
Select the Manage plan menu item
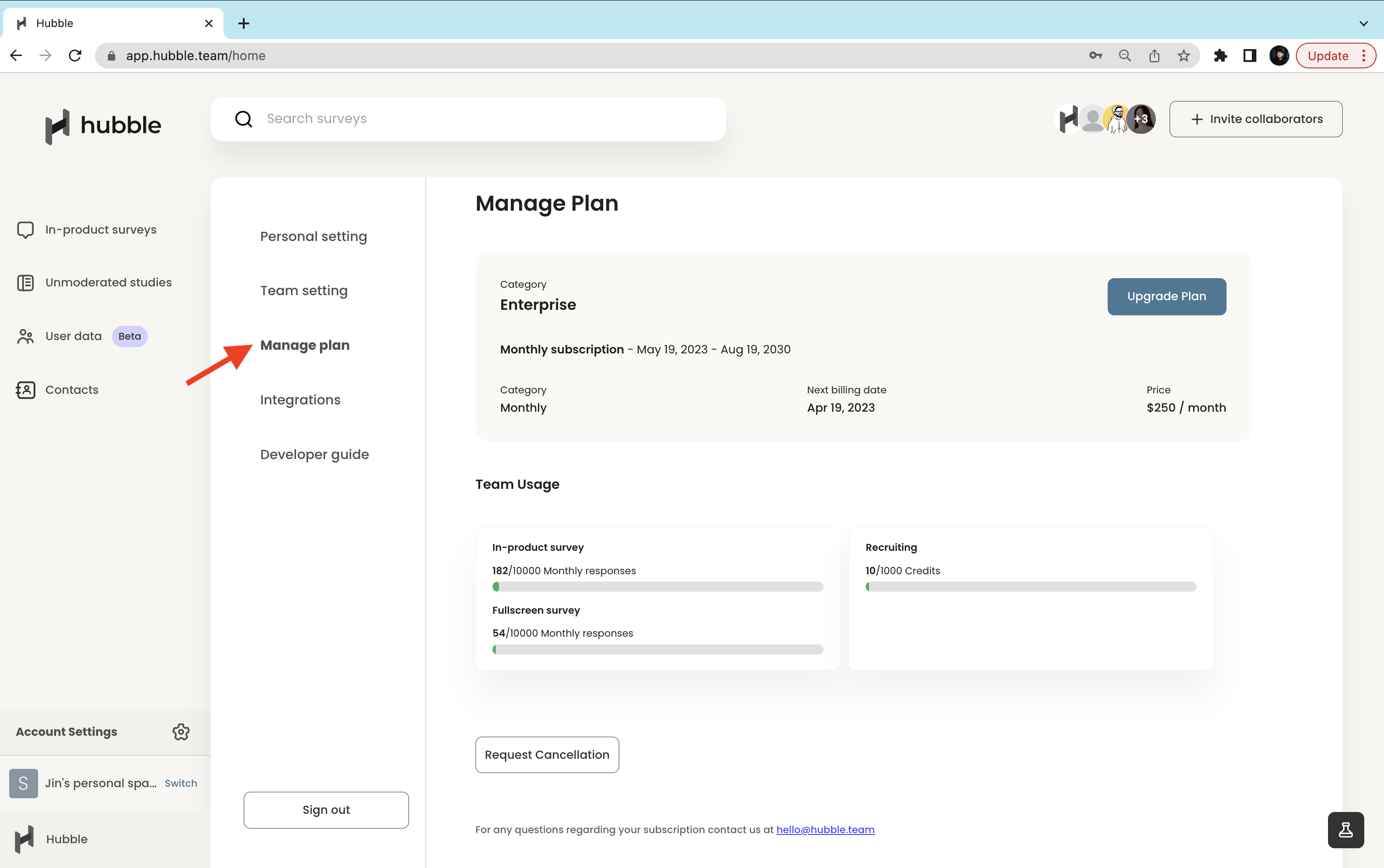pos(305,345)
